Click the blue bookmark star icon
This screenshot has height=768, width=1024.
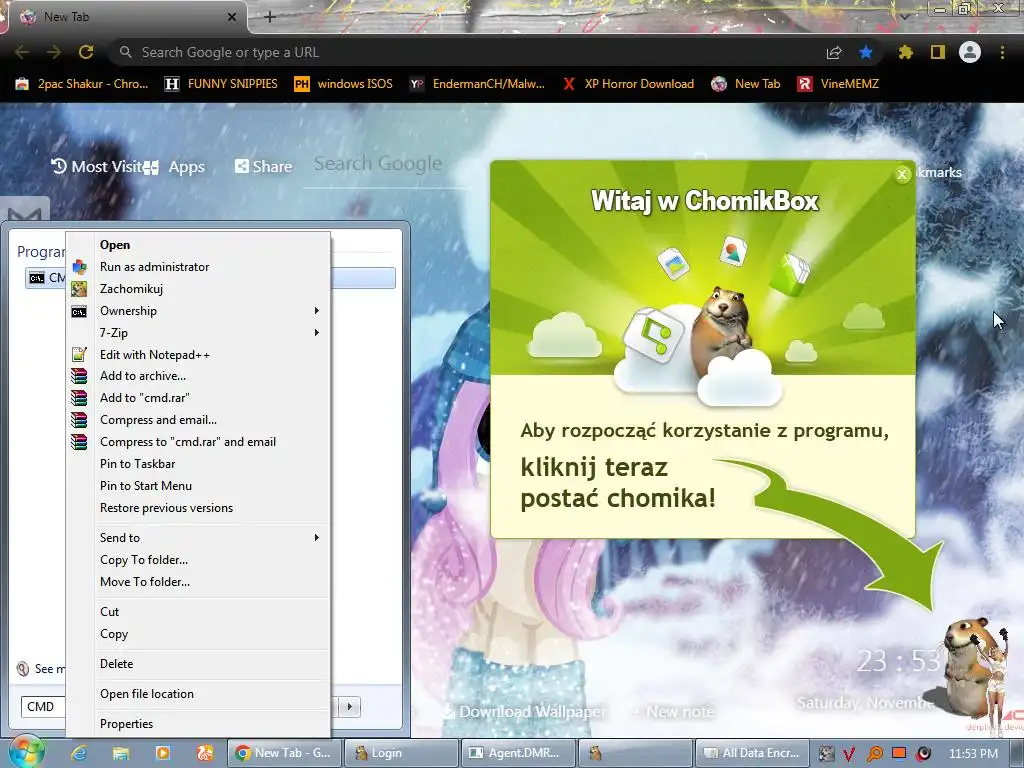click(x=866, y=52)
